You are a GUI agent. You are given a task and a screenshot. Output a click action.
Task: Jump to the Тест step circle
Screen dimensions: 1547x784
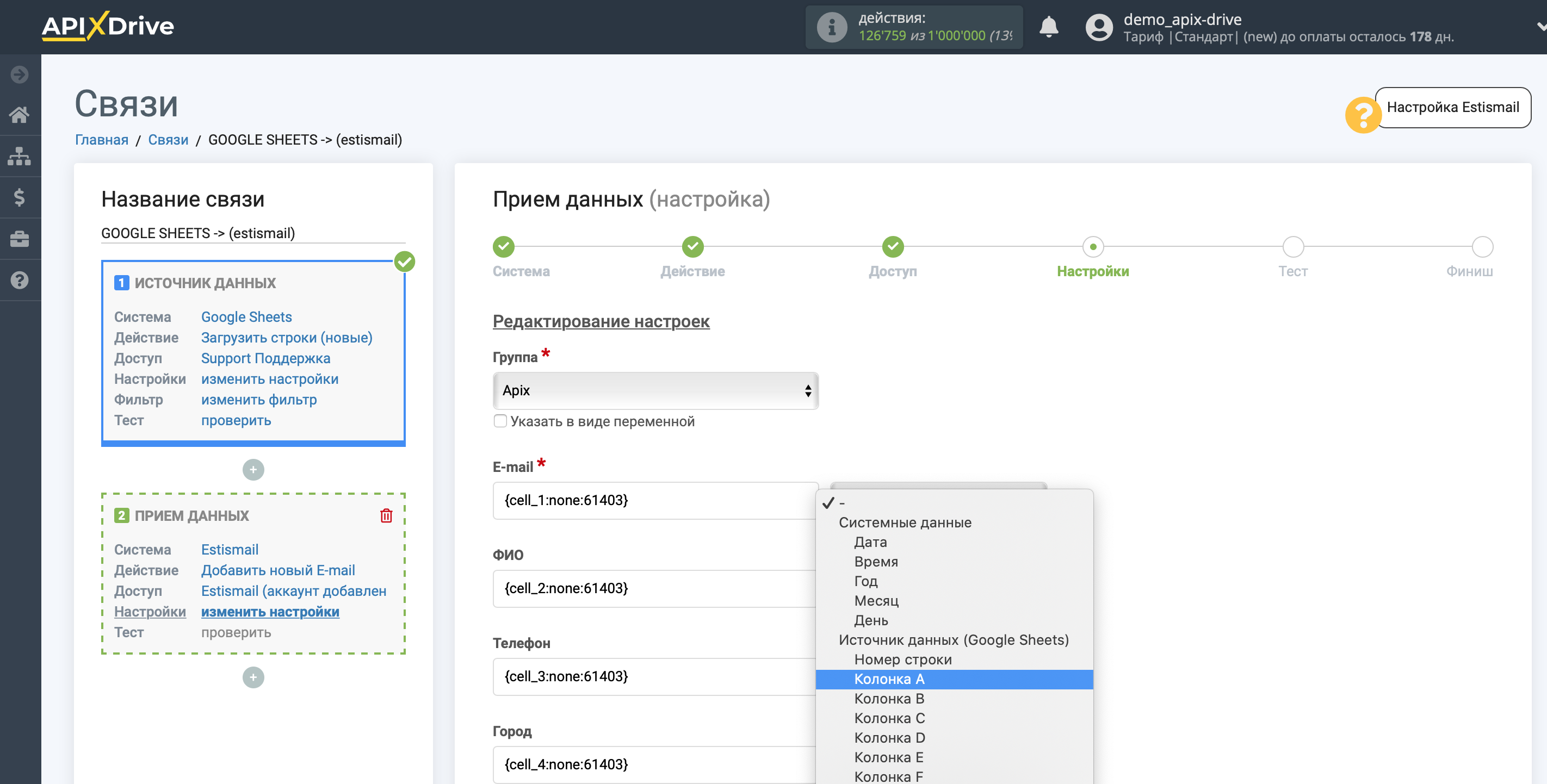(1293, 246)
